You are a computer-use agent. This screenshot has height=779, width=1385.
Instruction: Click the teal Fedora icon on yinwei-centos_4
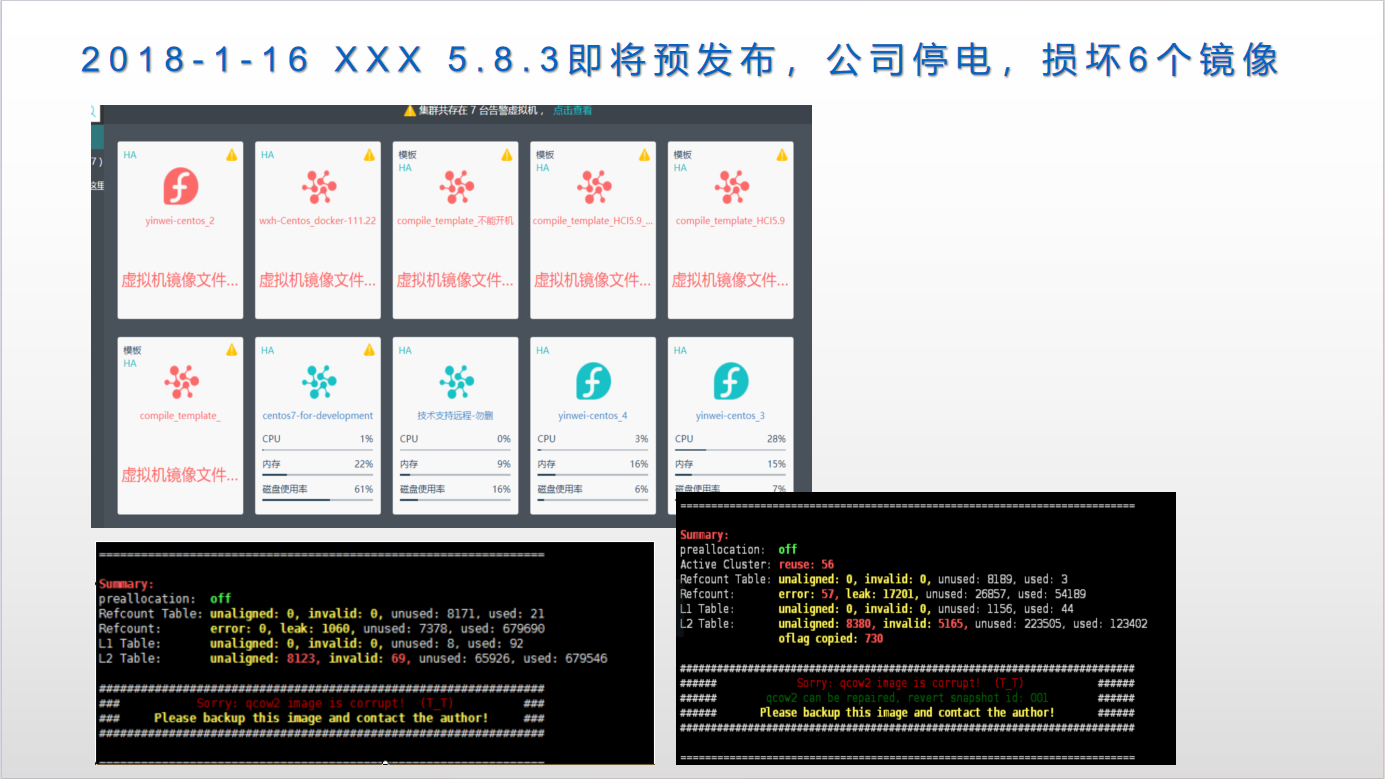pyautogui.click(x=592, y=381)
